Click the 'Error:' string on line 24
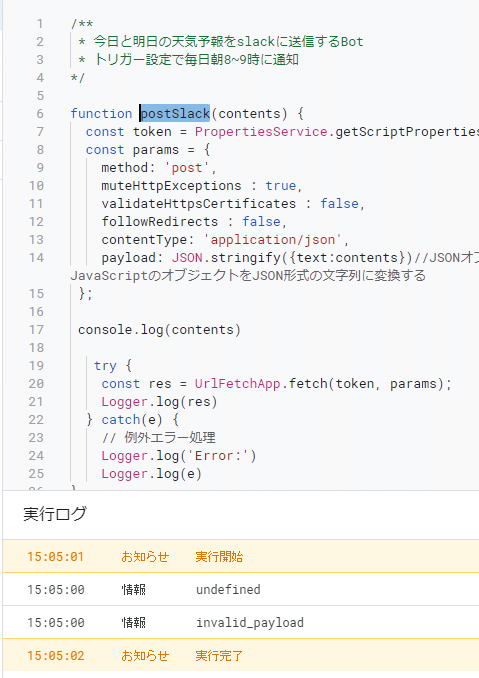This screenshot has height=678, width=479. 218,456
